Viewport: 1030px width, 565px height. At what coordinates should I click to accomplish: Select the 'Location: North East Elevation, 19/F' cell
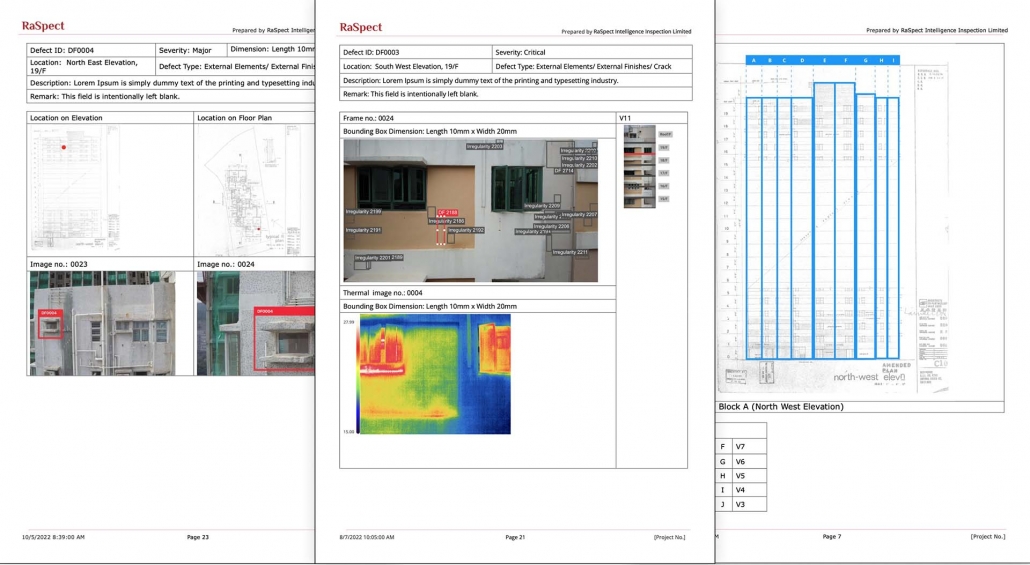pyautogui.click(x=91, y=66)
